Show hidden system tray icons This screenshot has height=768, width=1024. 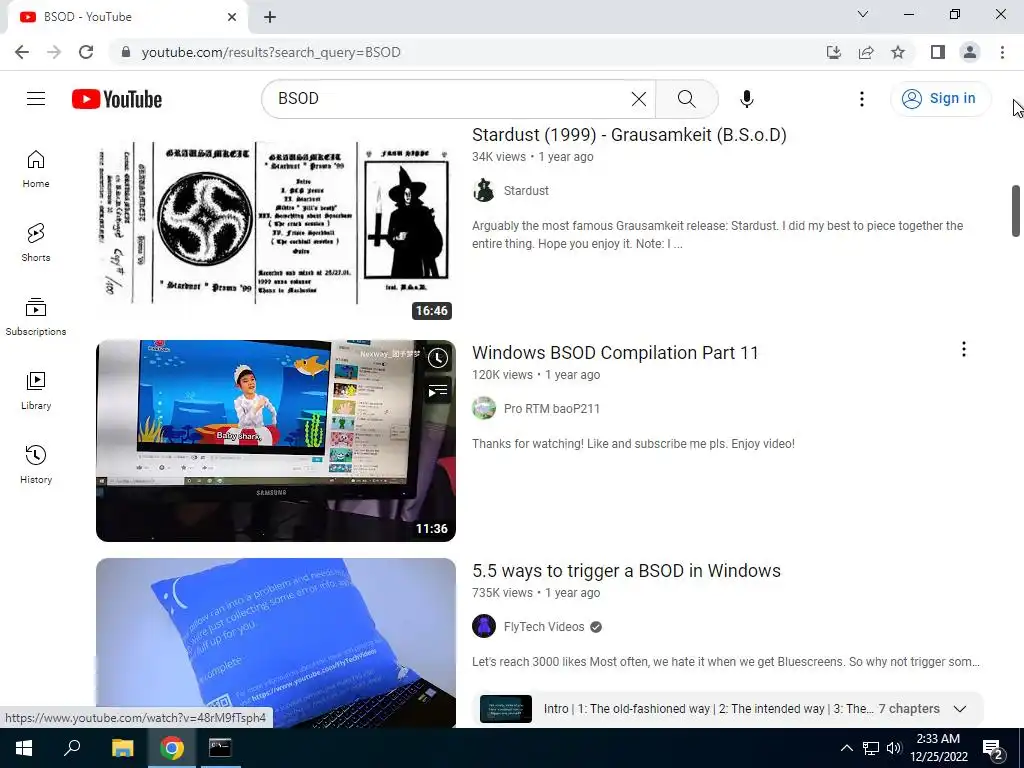click(846, 748)
